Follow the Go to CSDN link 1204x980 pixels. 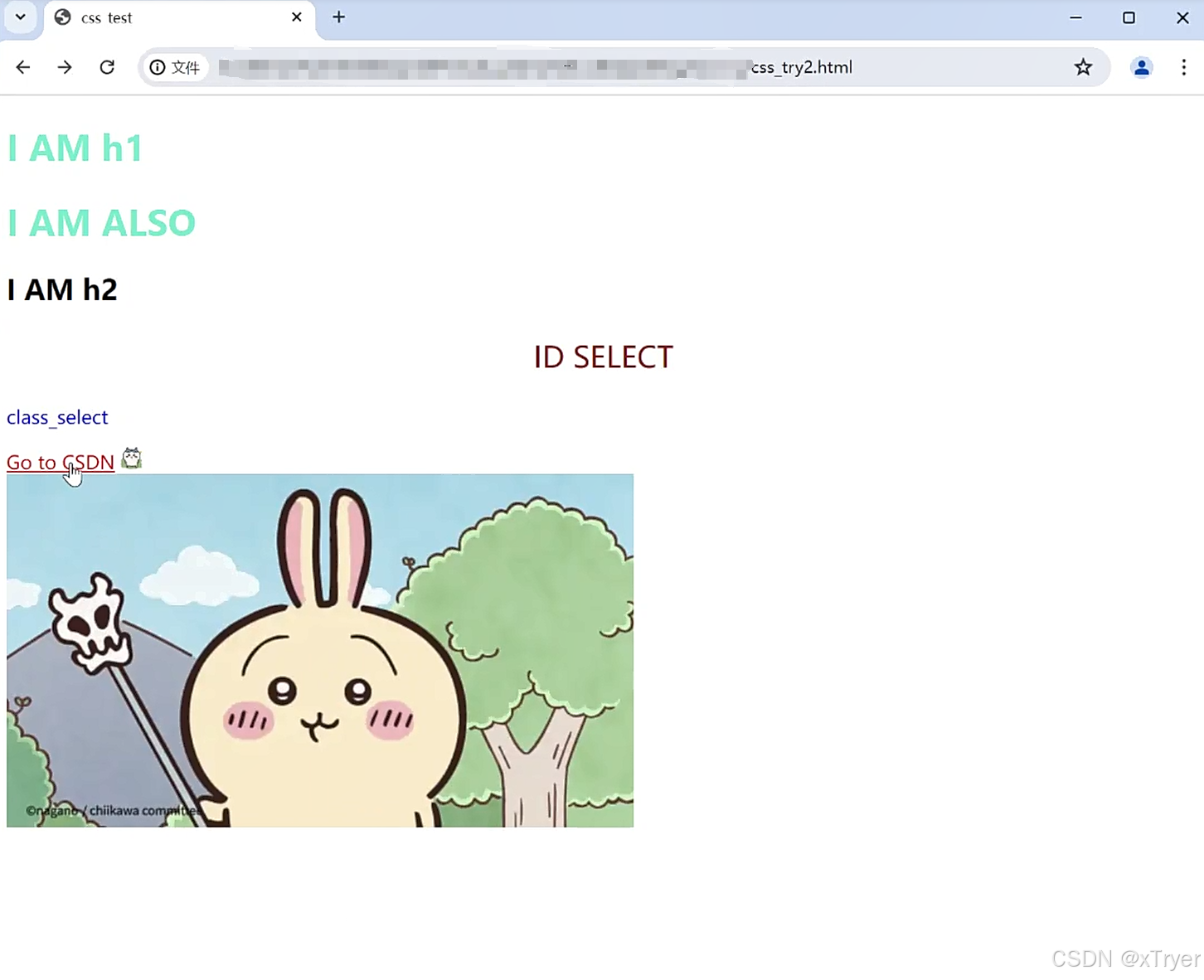[x=61, y=462]
